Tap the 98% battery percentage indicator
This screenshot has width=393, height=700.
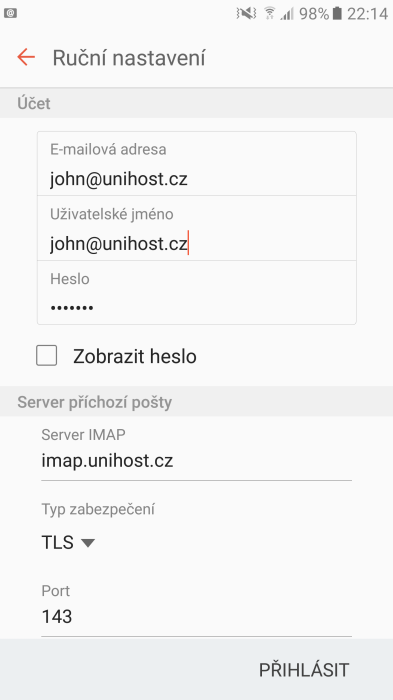coord(314,14)
